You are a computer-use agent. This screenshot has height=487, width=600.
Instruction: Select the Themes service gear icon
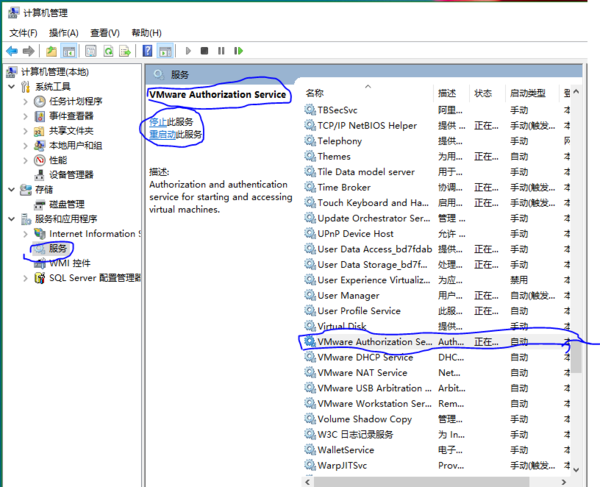pos(310,156)
